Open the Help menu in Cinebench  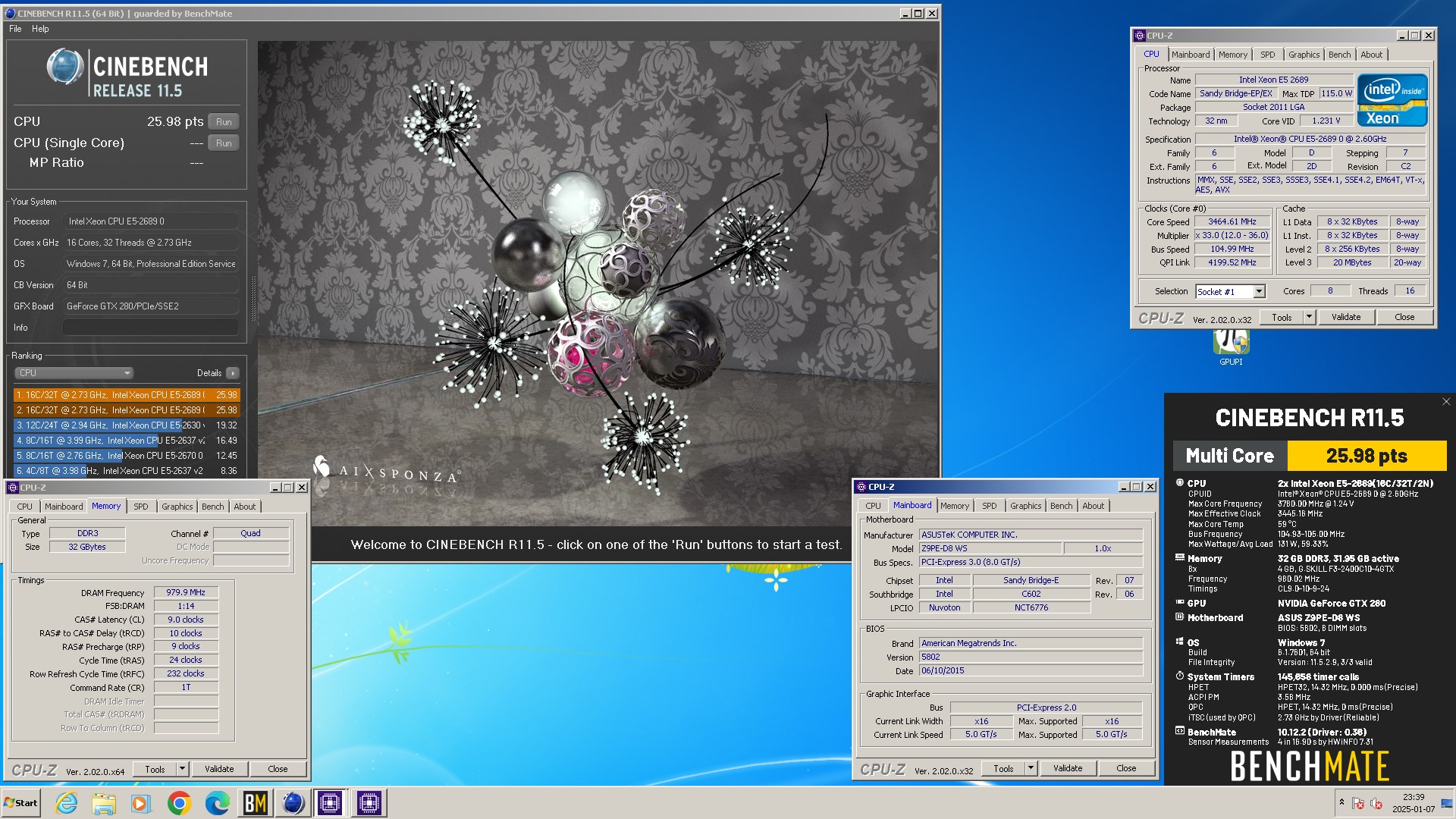pyautogui.click(x=40, y=29)
